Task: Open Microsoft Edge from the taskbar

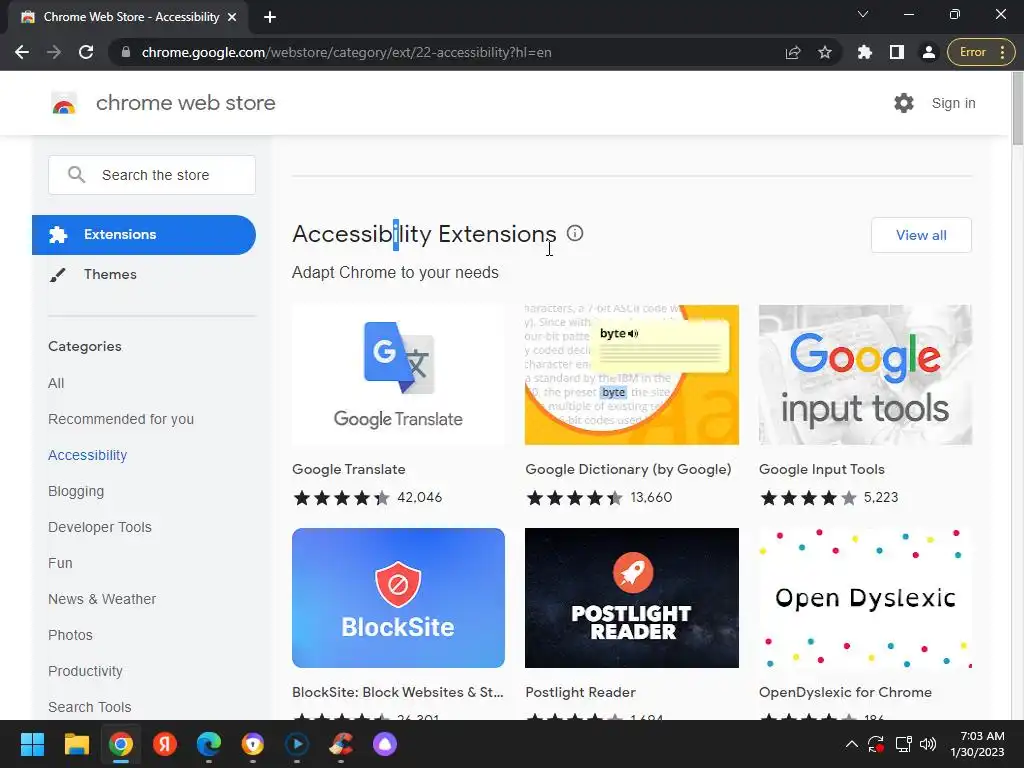Action: point(209,744)
